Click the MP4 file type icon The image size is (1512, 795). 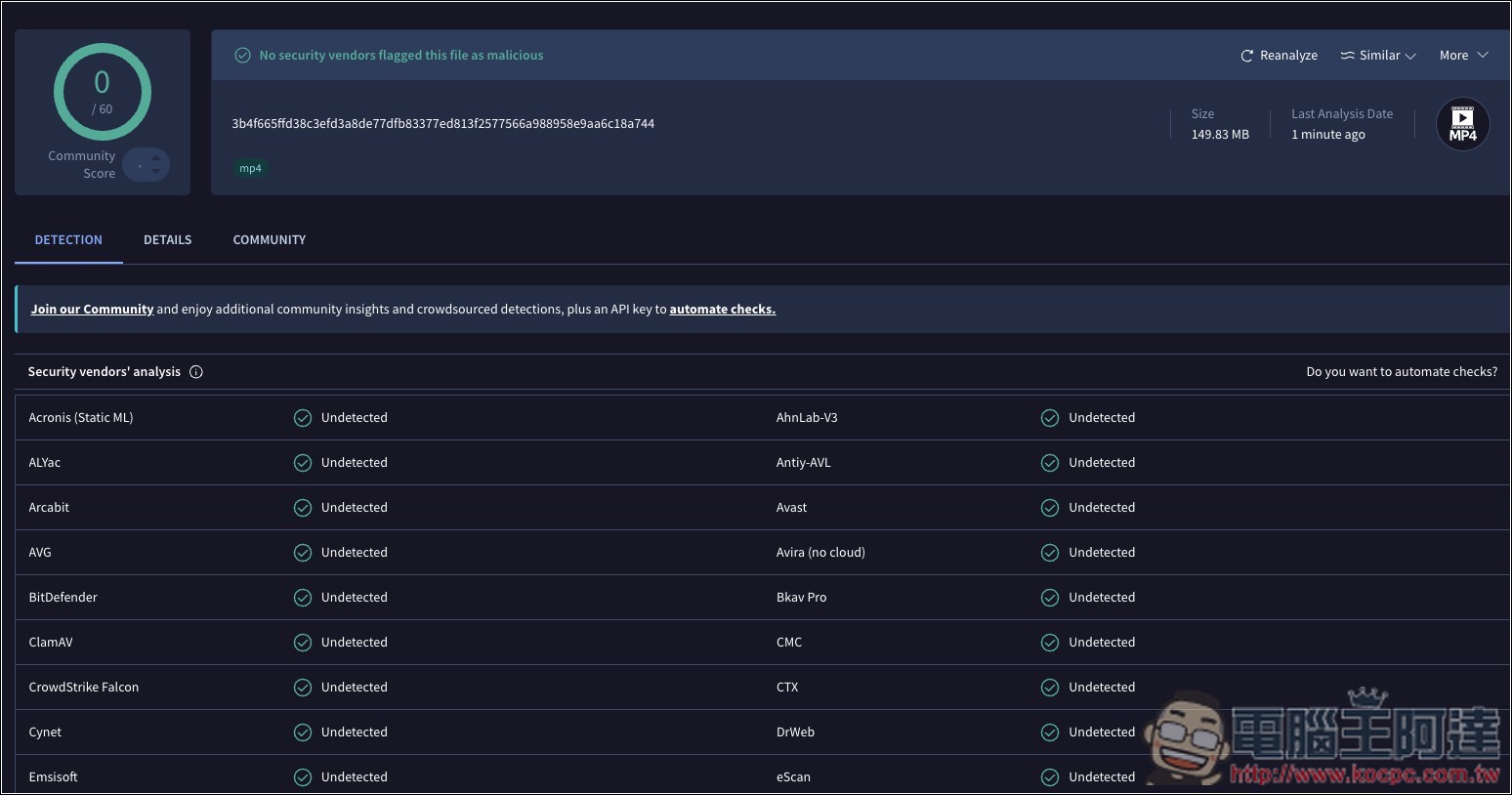[x=1462, y=124]
